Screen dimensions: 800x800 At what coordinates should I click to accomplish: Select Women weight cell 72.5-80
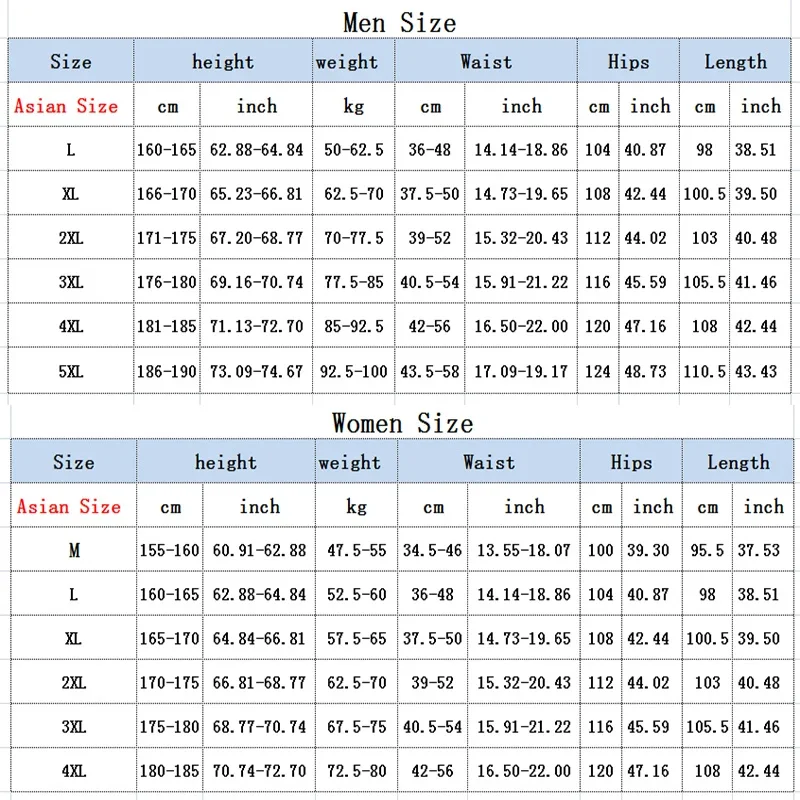pos(356,770)
